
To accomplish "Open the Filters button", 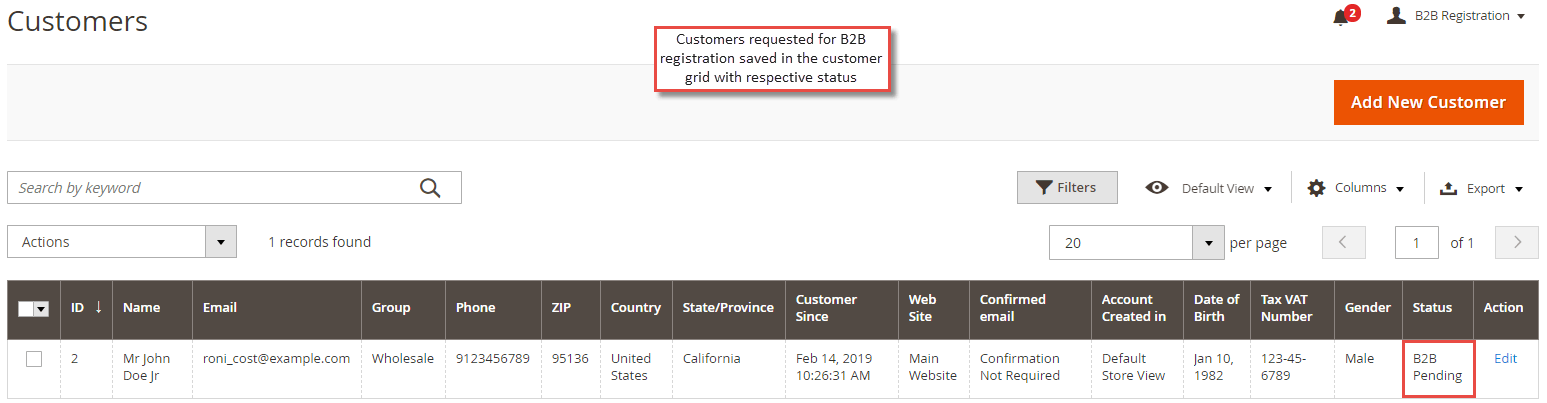I will [1067, 187].
